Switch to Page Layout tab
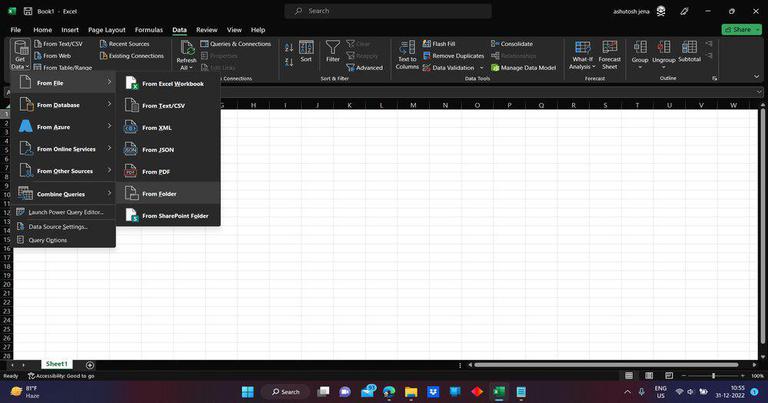The width and height of the screenshot is (768, 403). (x=107, y=30)
